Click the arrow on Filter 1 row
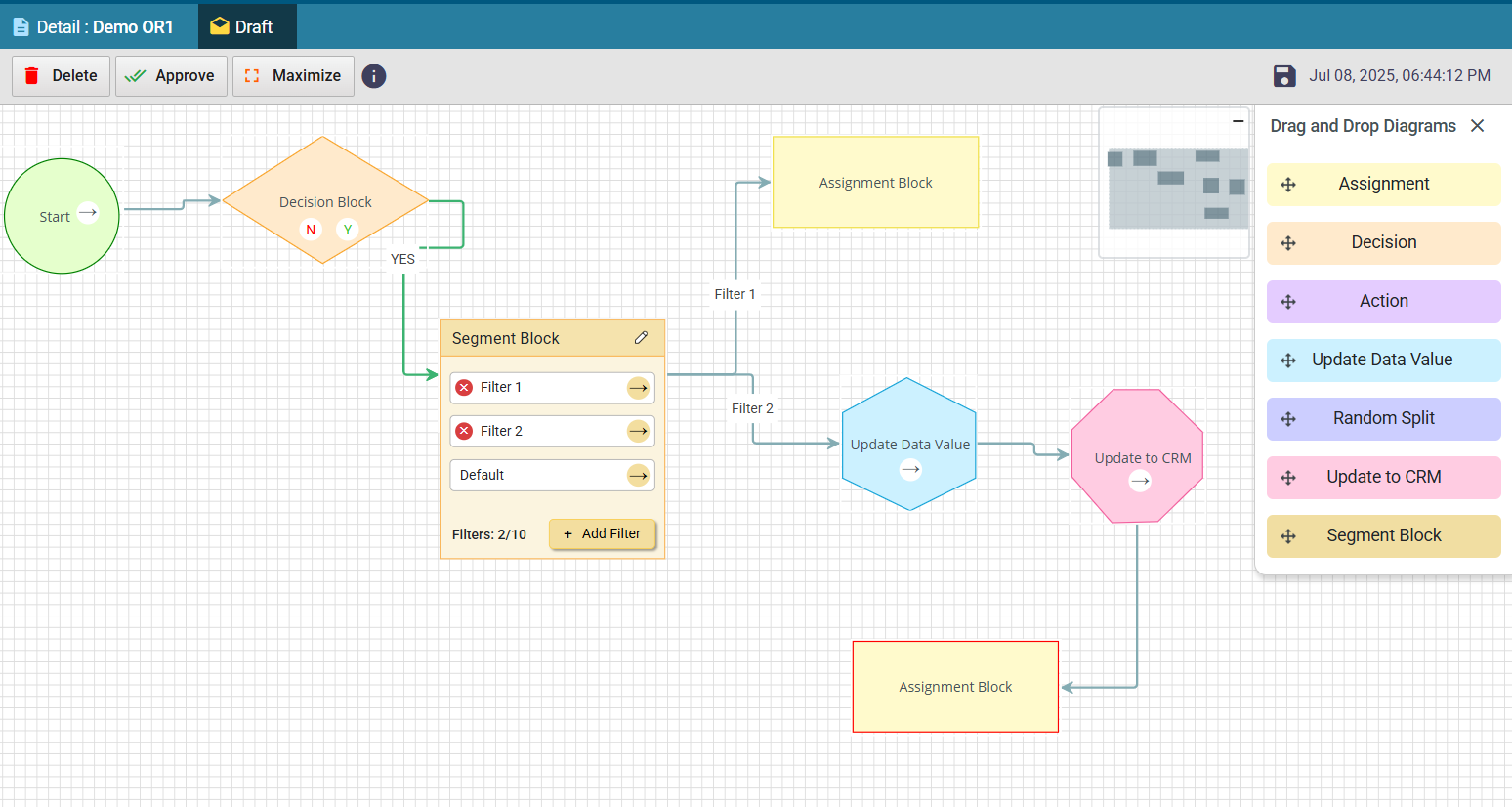The height and width of the screenshot is (807, 1512). tap(638, 388)
